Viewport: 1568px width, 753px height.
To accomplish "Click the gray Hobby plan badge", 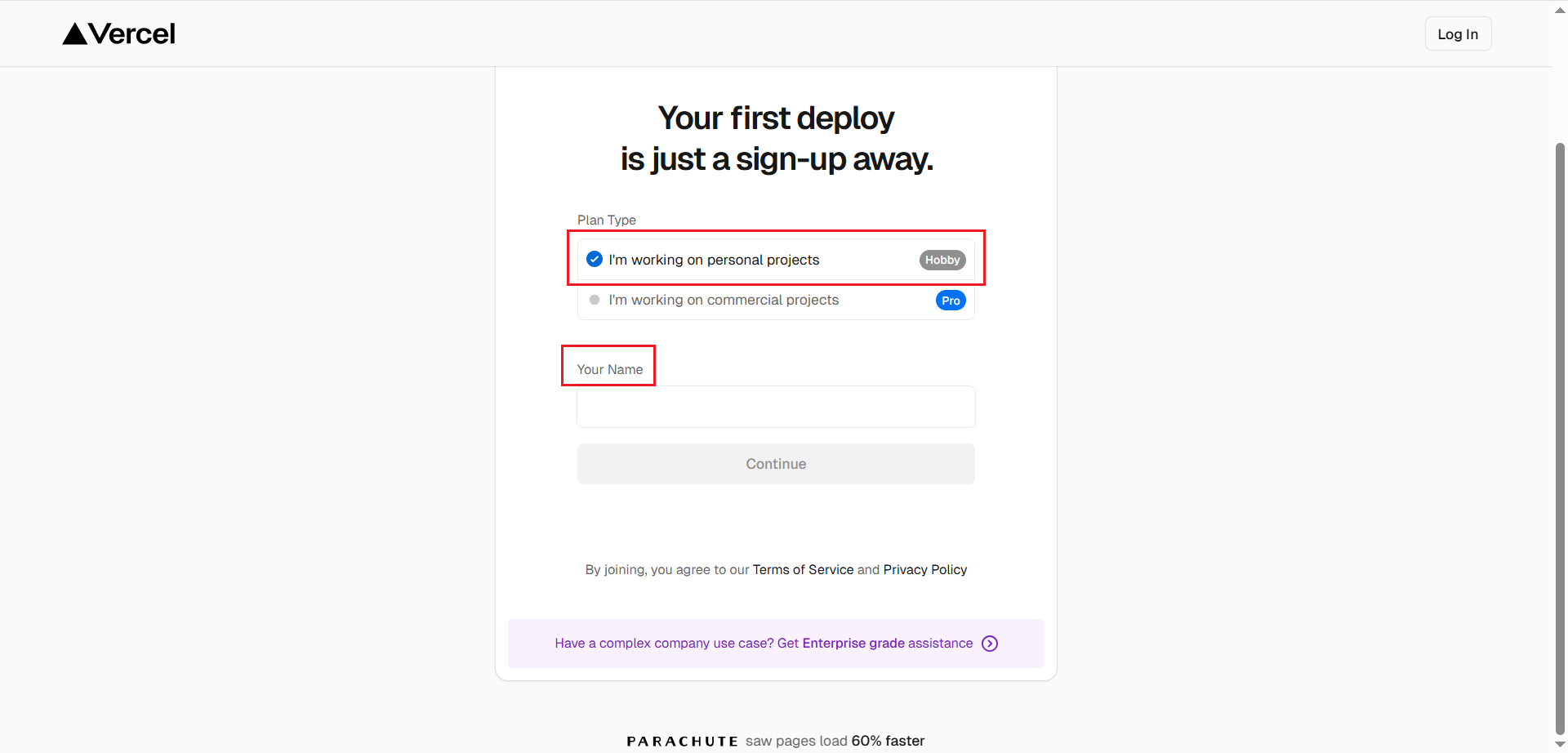I will [x=942, y=260].
